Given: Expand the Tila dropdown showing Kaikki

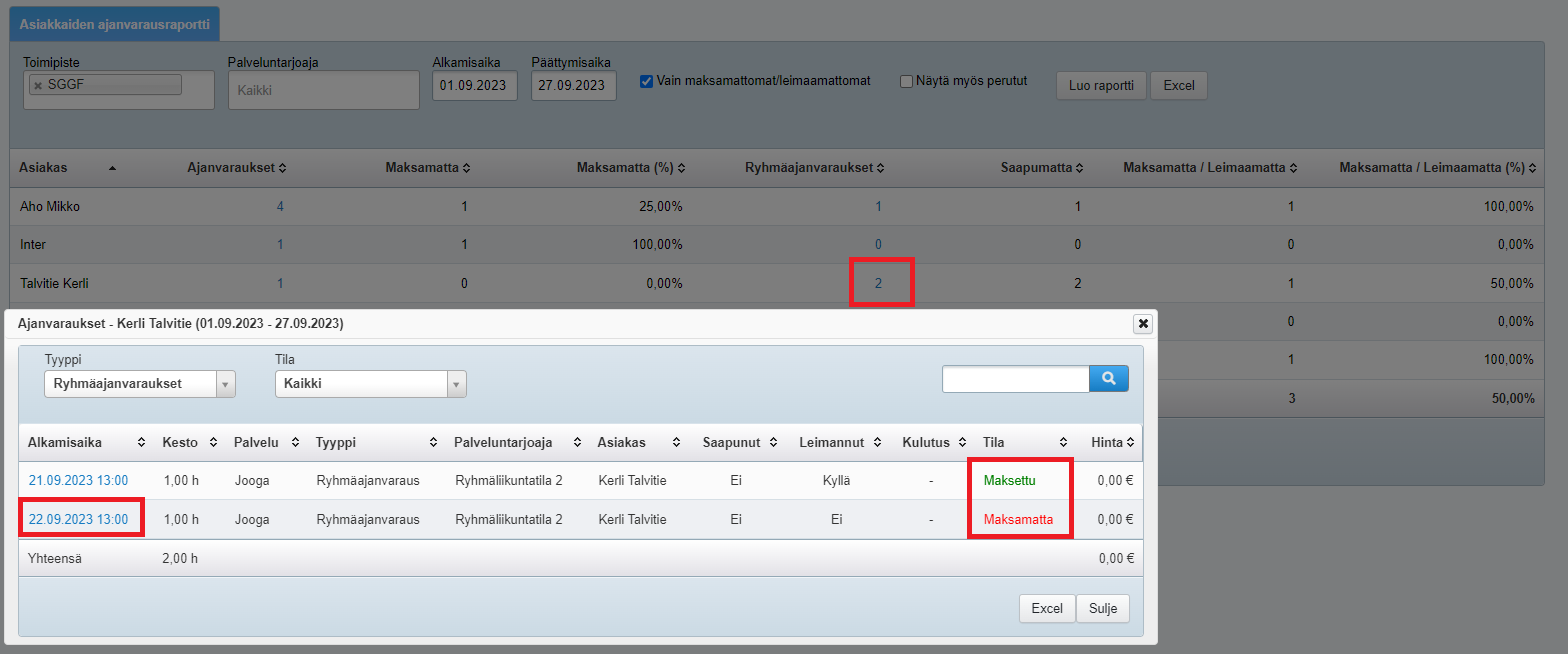Looking at the screenshot, I should 370,384.
